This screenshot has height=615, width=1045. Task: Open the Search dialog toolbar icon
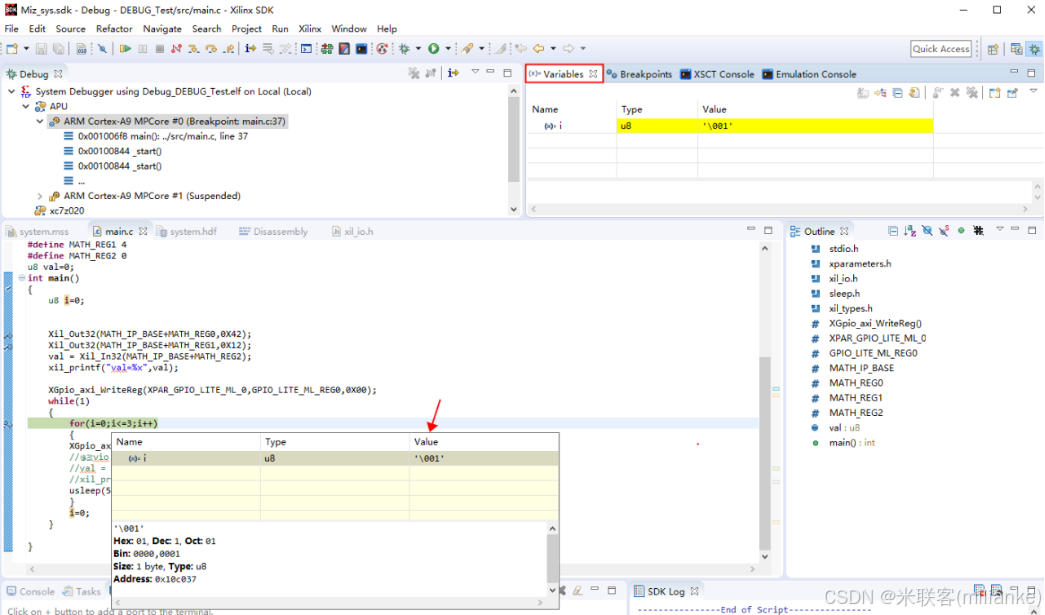click(103, 48)
